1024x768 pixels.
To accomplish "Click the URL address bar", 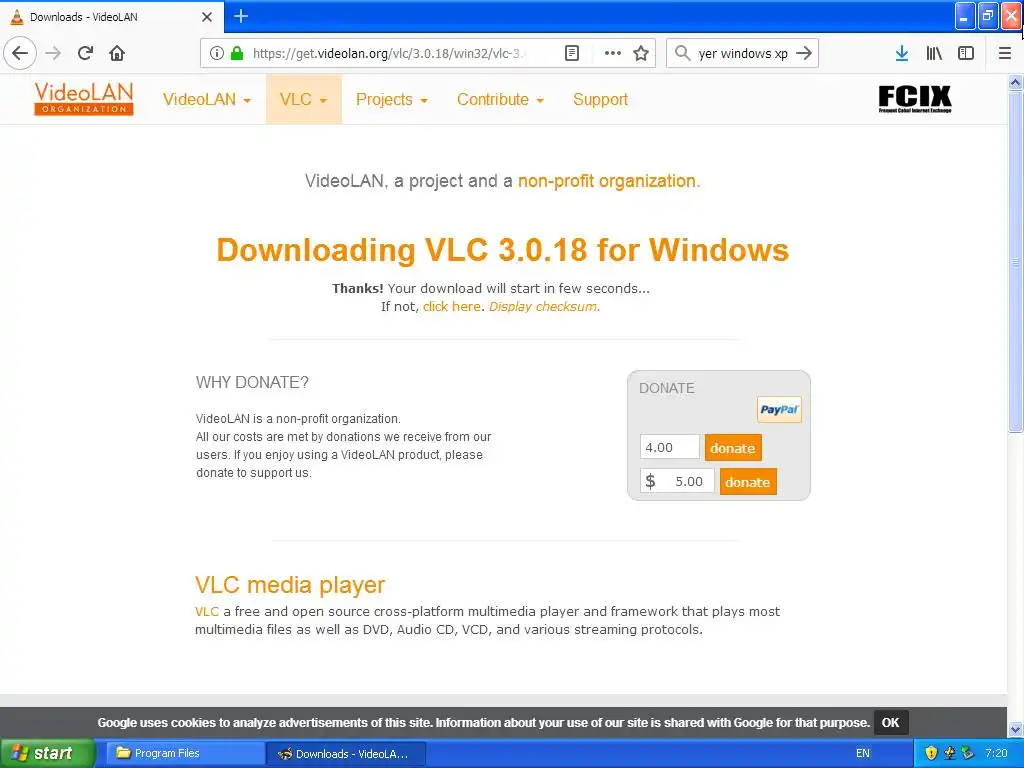I will tap(389, 53).
